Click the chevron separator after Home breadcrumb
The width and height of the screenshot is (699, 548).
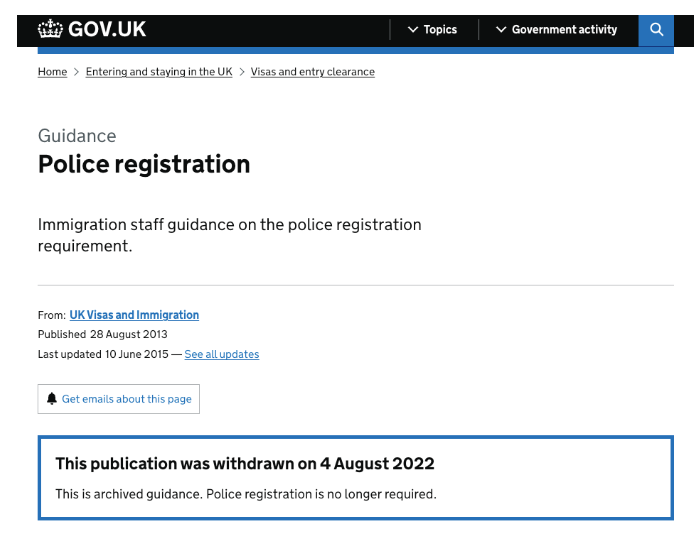coord(76,72)
